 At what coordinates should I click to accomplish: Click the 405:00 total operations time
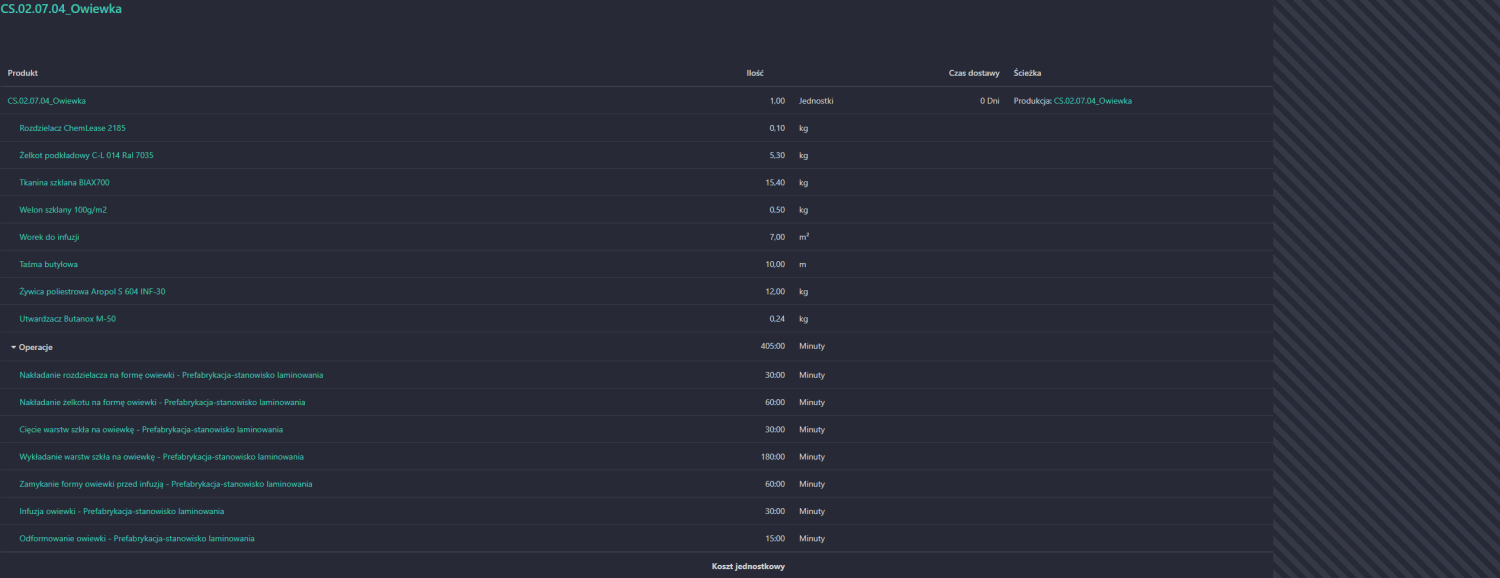point(773,346)
